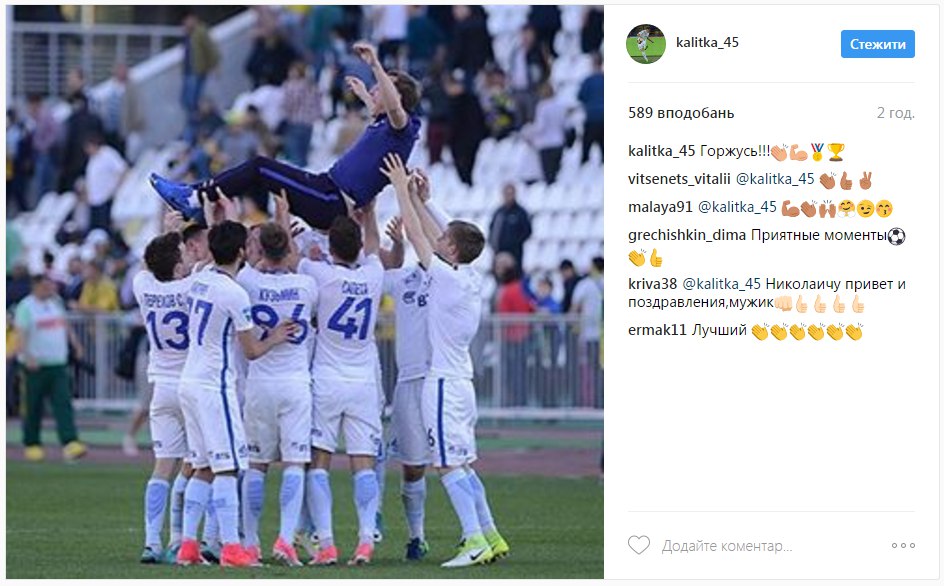Click the kalitka_45 profile avatar

click(646, 44)
